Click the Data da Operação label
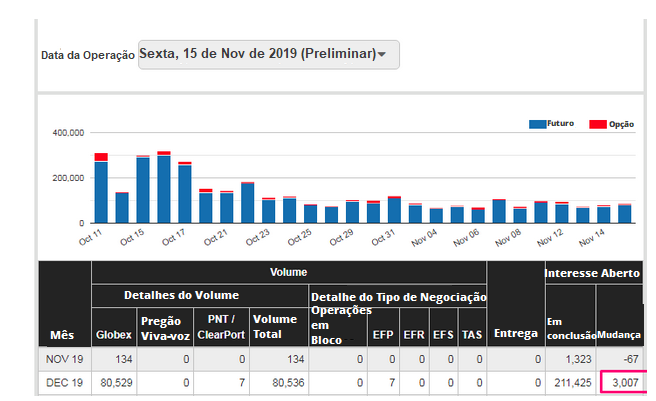Viewport: 656px width, 401px height. click(x=88, y=55)
